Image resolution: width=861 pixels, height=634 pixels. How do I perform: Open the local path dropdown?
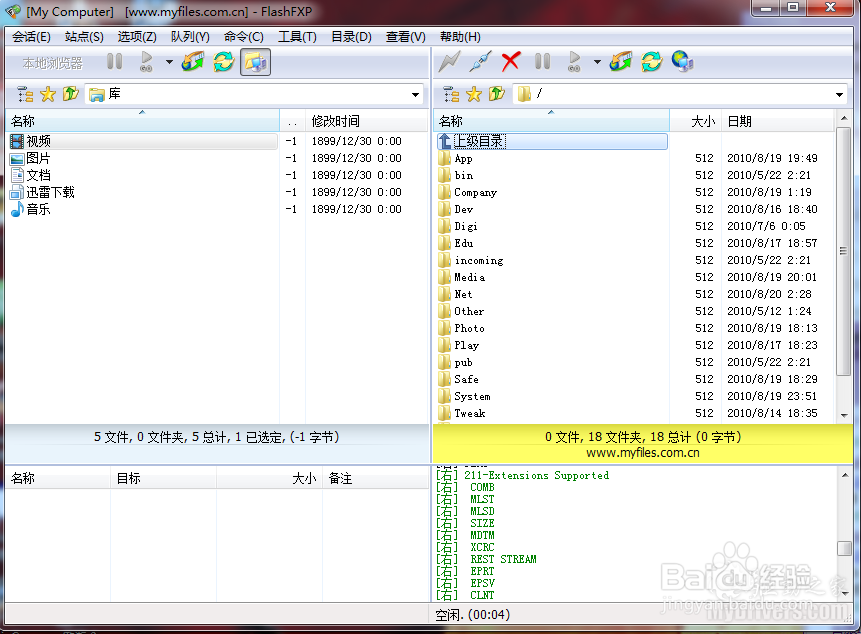417,94
